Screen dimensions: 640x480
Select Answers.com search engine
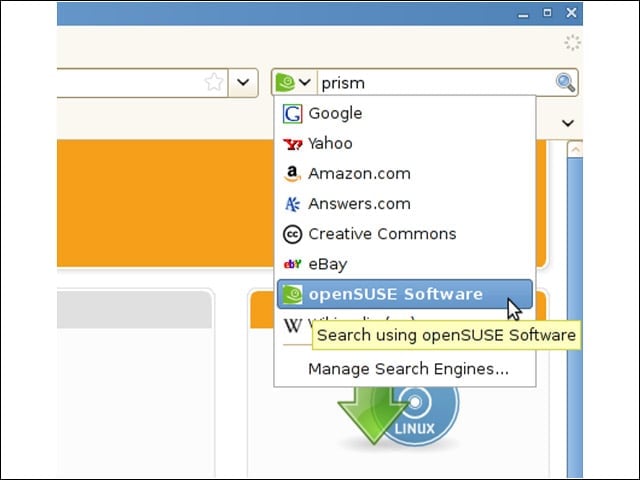click(x=404, y=204)
